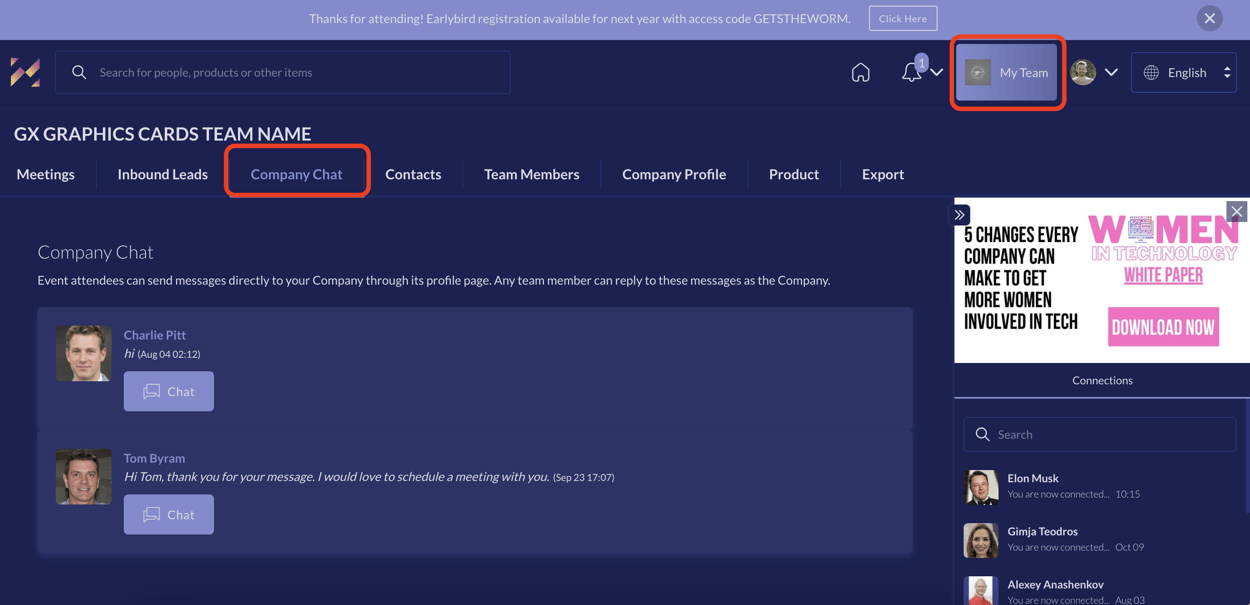This screenshot has height=605, width=1250.
Task: Click Tom Byram's profile photo
Action: point(84,476)
